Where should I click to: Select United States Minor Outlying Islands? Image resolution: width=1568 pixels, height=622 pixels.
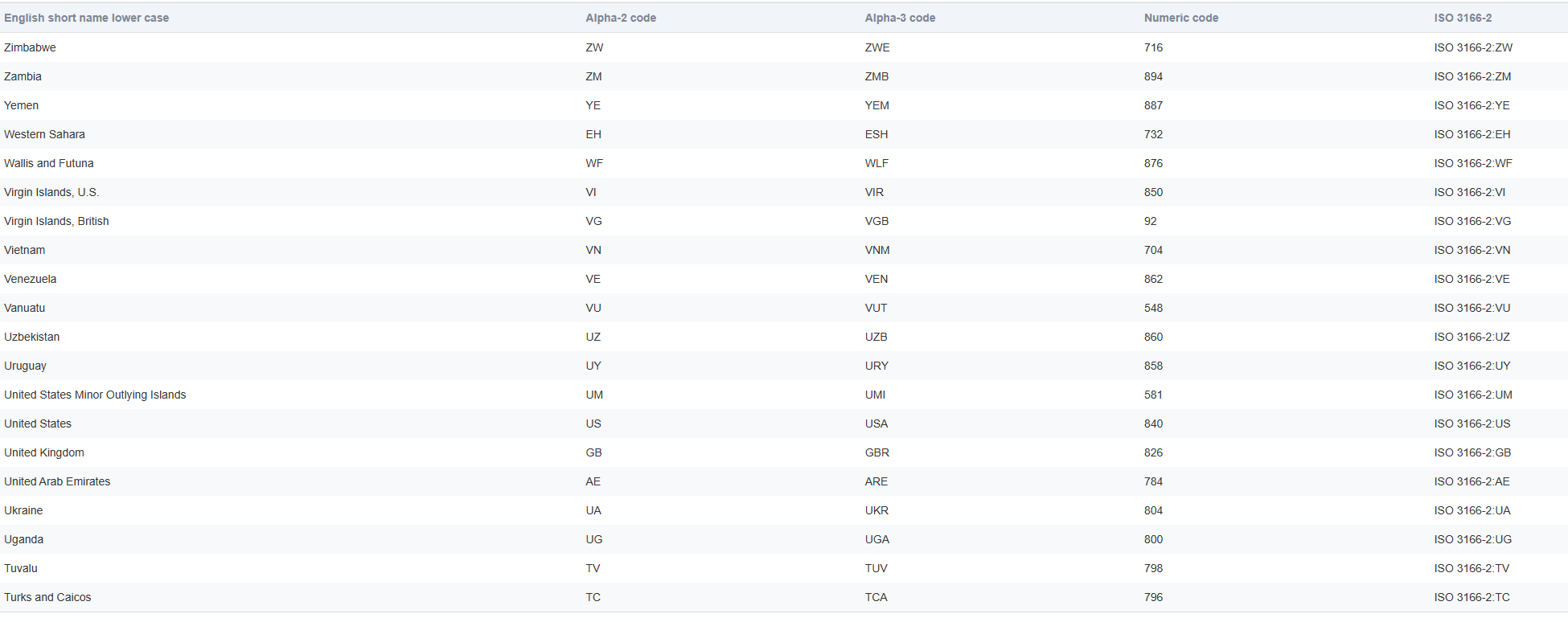coord(95,395)
